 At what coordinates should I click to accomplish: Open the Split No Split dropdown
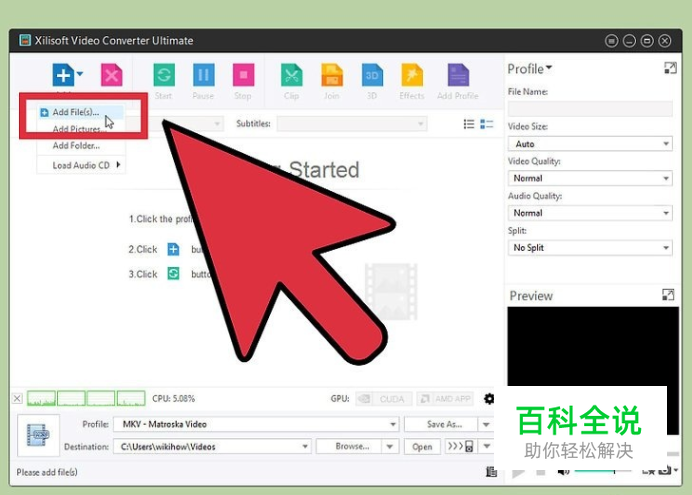pyautogui.click(x=590, y=248)
